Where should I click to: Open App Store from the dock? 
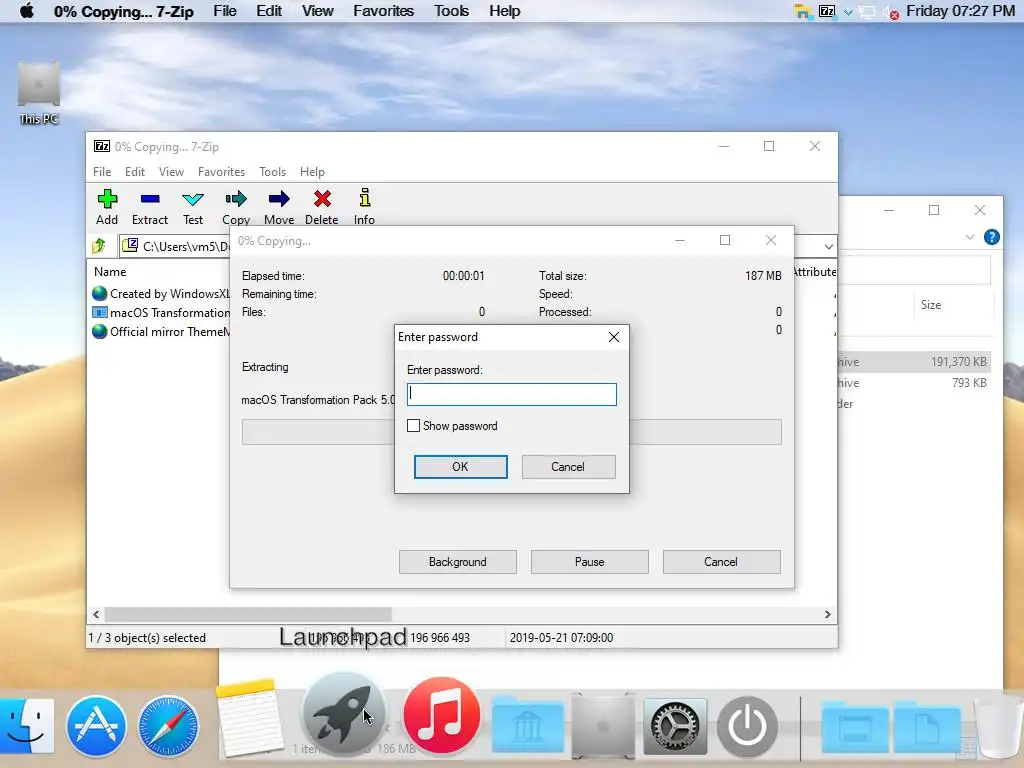pos(96,726)
